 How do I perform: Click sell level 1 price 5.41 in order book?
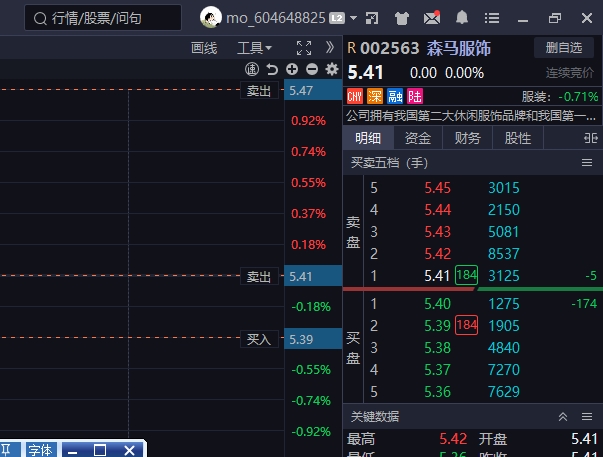click(437, 276)
